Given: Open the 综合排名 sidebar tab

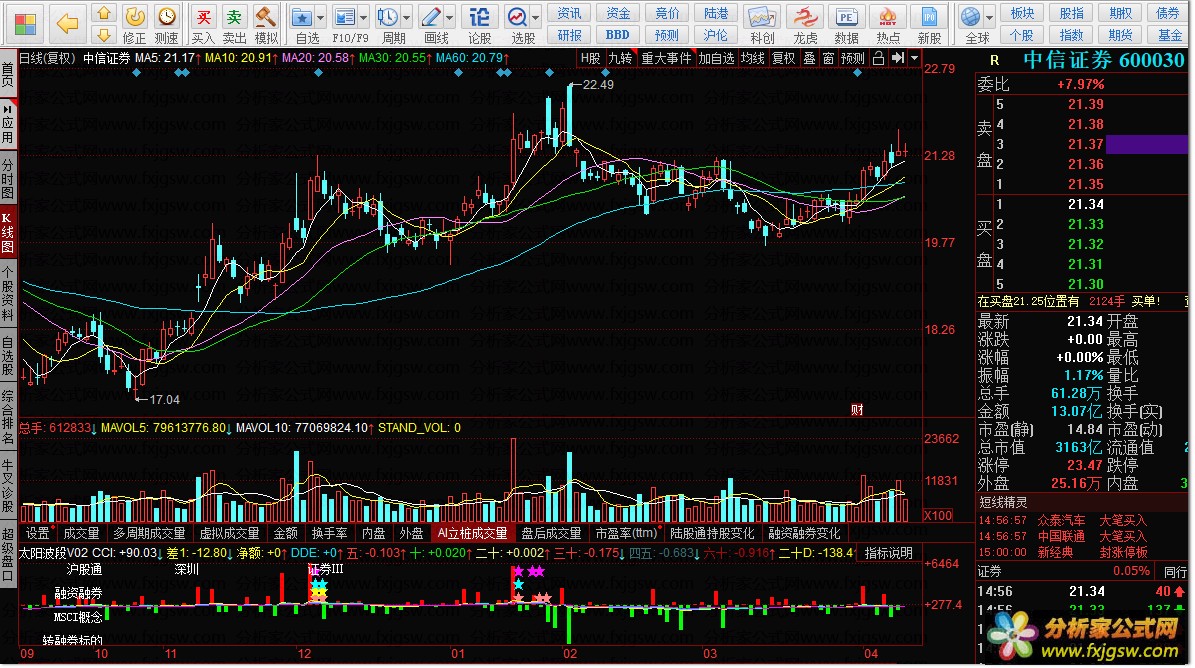Looking at the screenshot, I should [8, 417].
